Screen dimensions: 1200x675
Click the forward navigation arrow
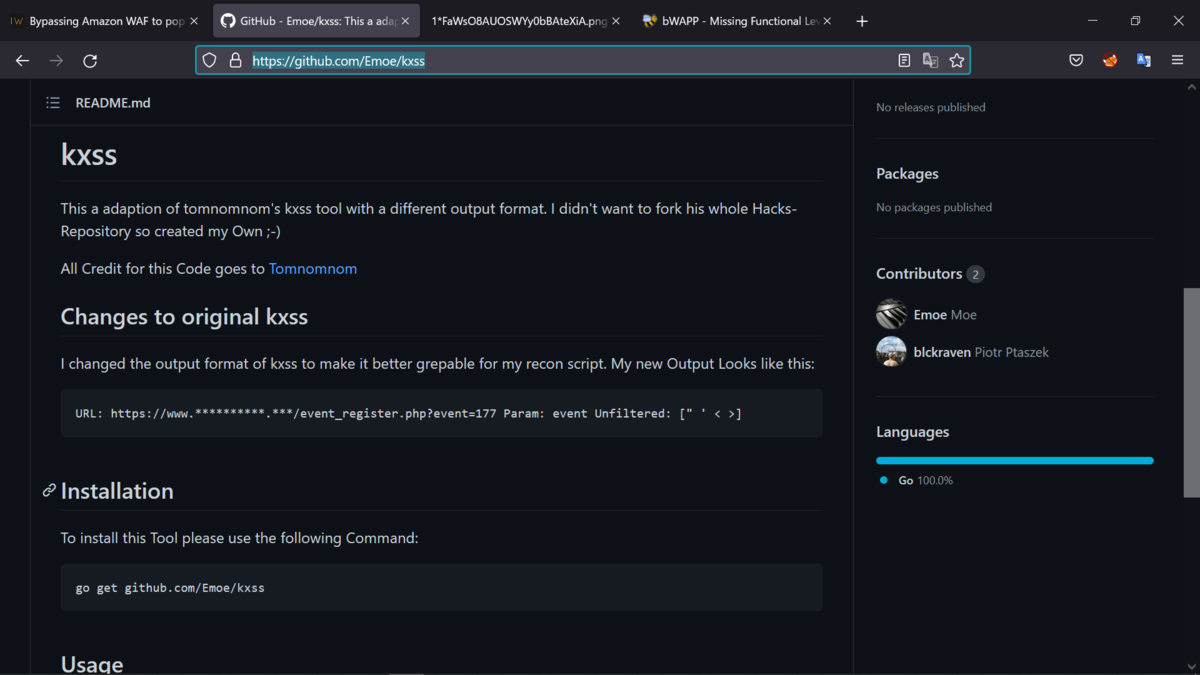[x=56, y=61]
